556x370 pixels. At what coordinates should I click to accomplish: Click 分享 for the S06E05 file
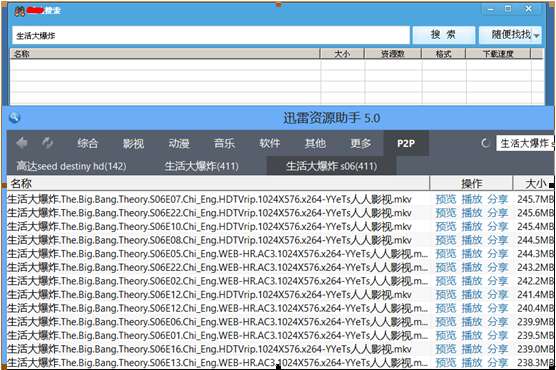(498, 254)
